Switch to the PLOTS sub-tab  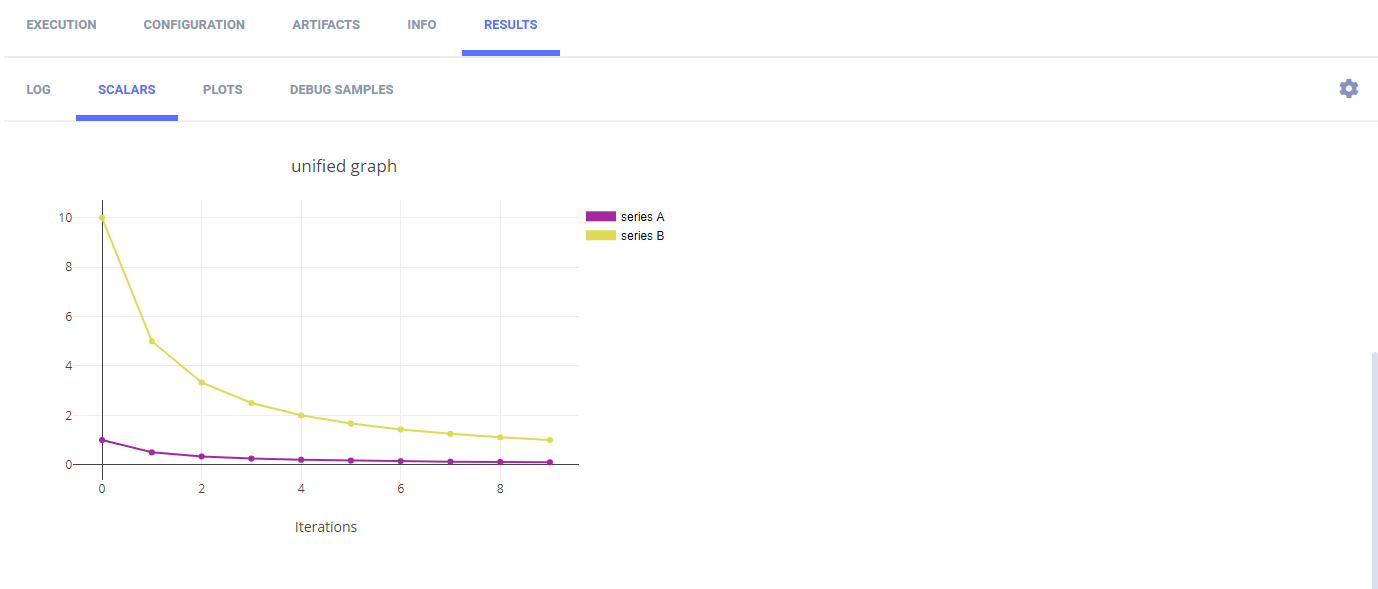click(x=222, y=90)
